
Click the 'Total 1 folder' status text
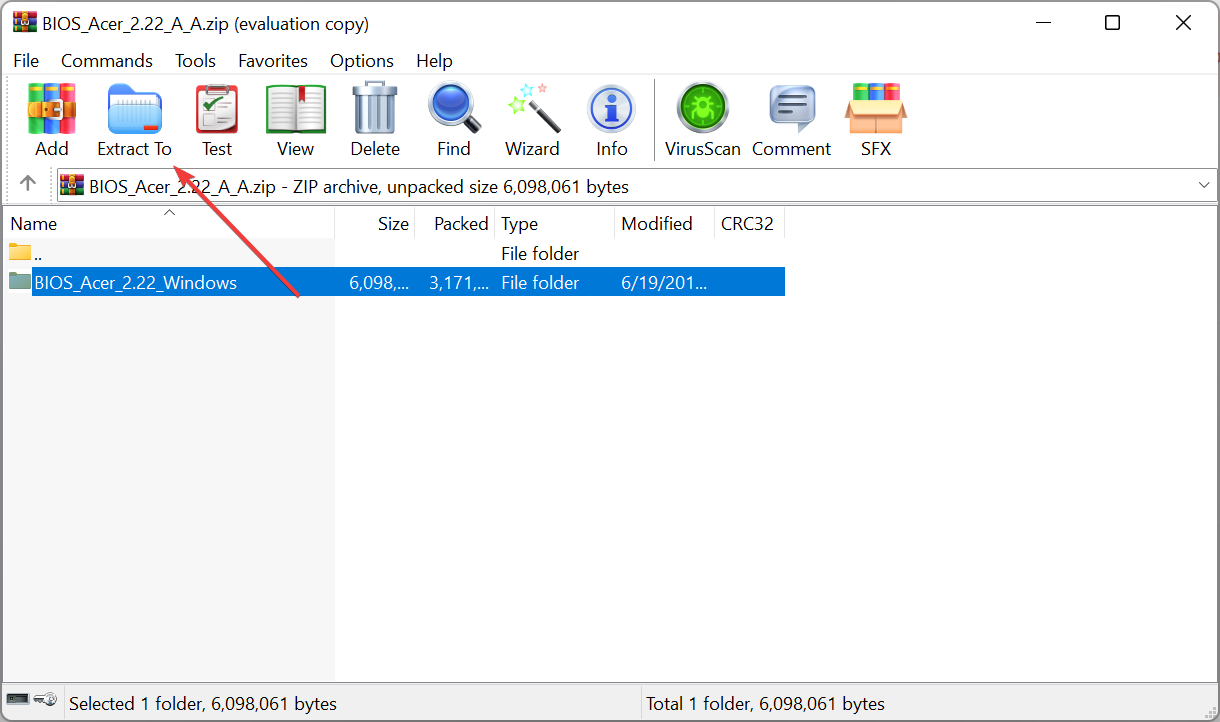[766, 704]
